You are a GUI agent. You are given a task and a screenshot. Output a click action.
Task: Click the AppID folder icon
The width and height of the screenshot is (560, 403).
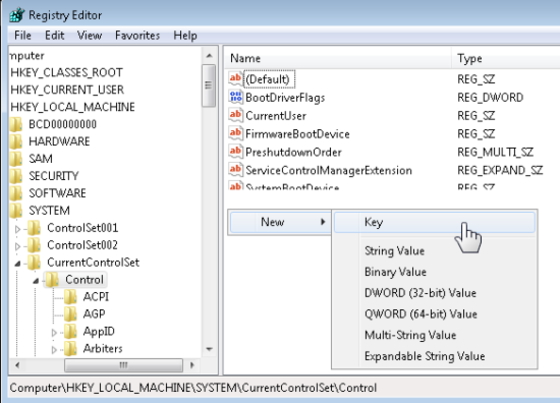click(x=70, y=331)
